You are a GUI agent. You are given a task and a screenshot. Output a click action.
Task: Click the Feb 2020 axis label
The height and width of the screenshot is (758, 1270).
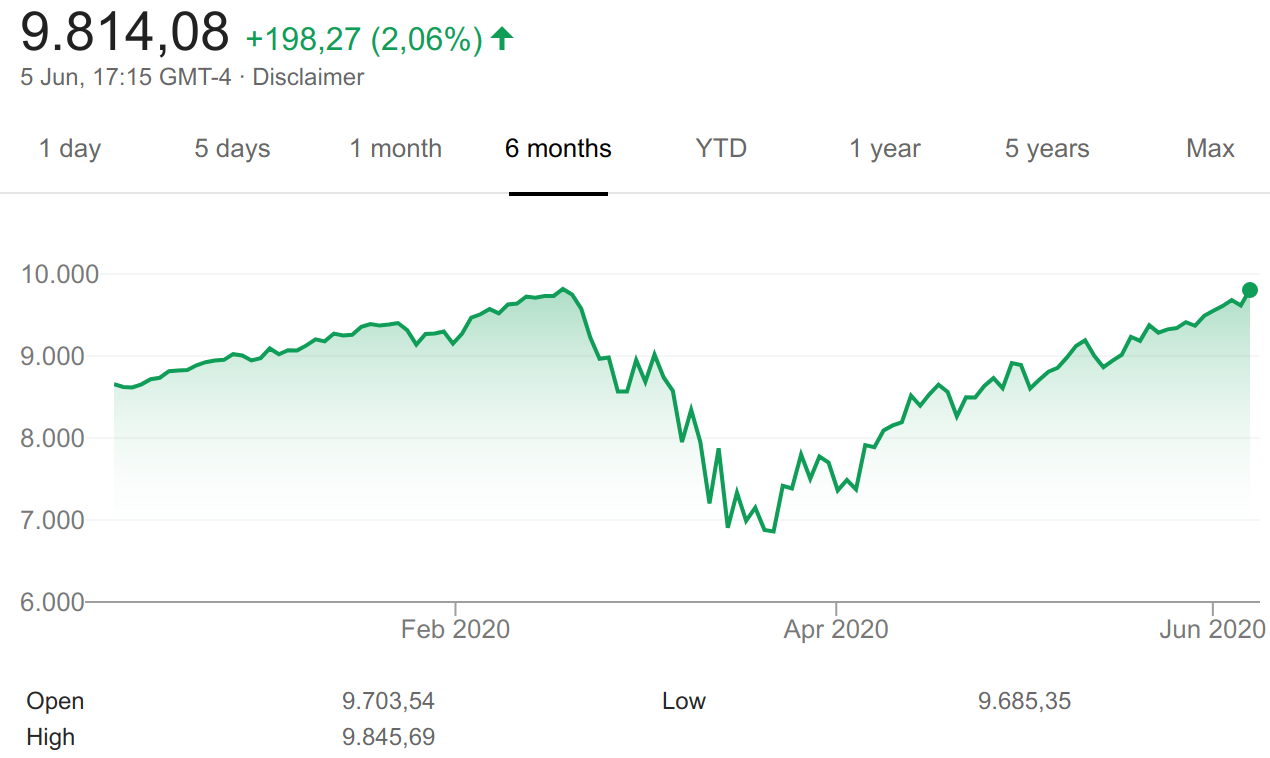coord(455,629)
